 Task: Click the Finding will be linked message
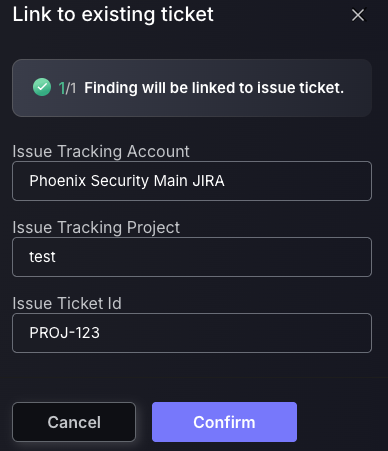[x=214, y=88]
